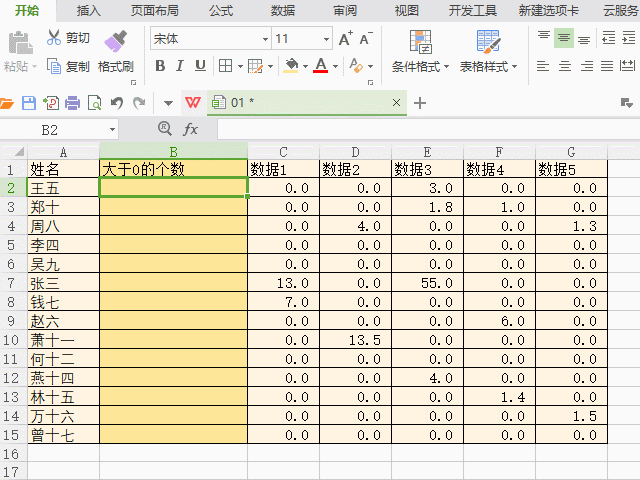Screen dimensions: 640x480
Task: Increase font size with the A+ icon
Action: coord(345,39)
